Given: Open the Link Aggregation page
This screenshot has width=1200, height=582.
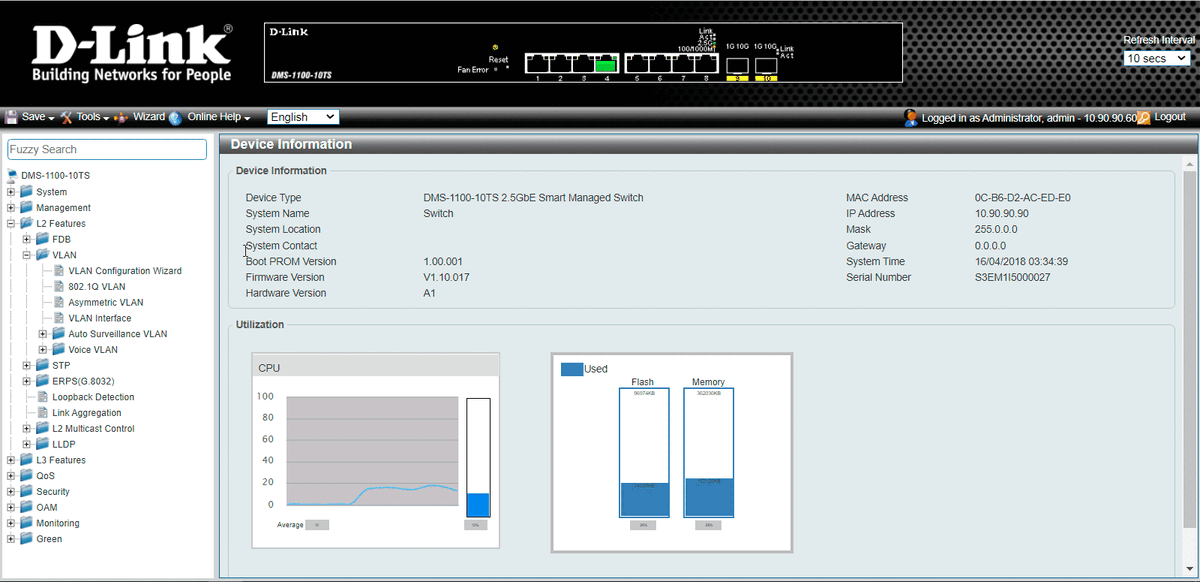Looking at the screenshot, I should (x=87, y=413).
